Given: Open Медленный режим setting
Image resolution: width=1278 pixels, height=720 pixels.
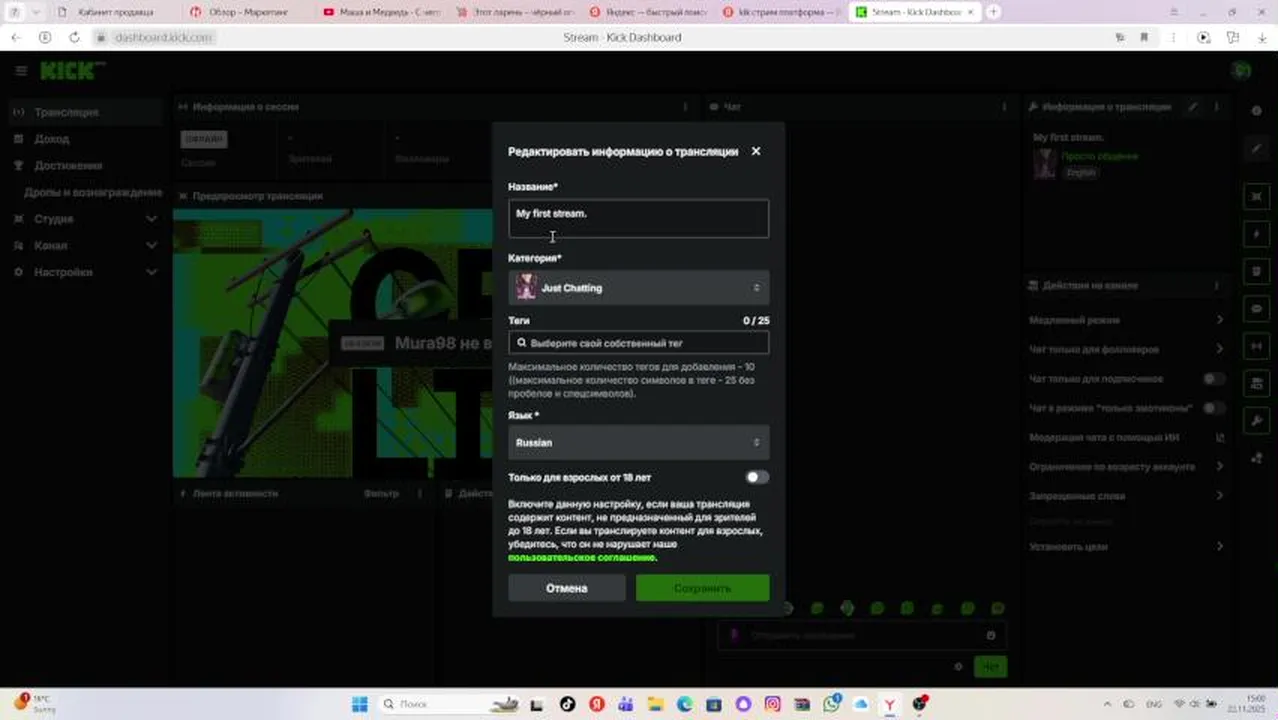Looking at the screenshot, I should tap(1125, 320).
